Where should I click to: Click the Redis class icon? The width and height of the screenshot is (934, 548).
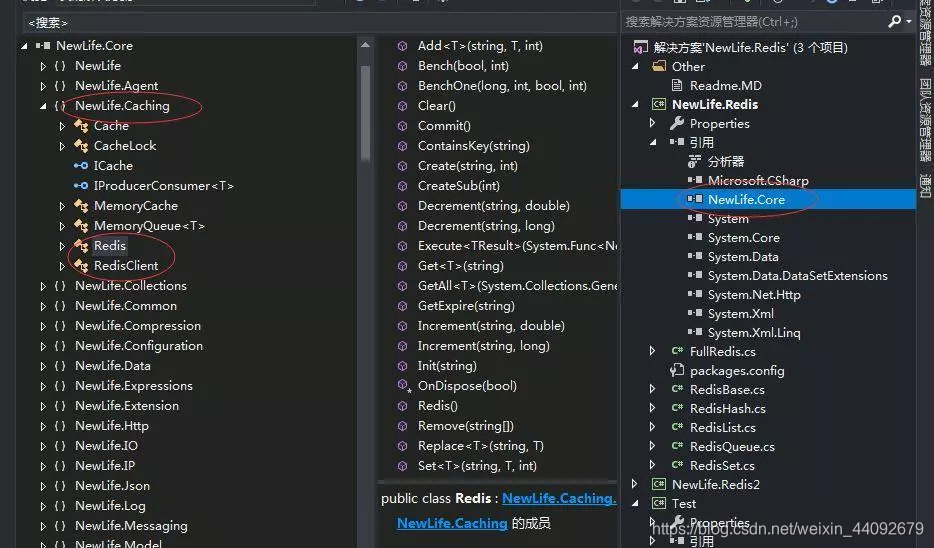point(81,246)
